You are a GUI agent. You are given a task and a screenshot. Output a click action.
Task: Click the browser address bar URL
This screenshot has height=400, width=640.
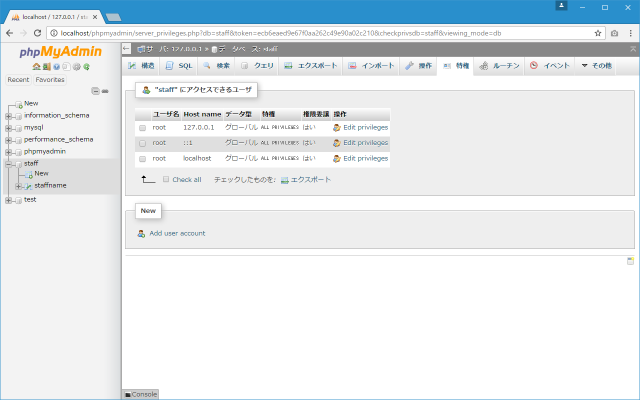(281, 33)
